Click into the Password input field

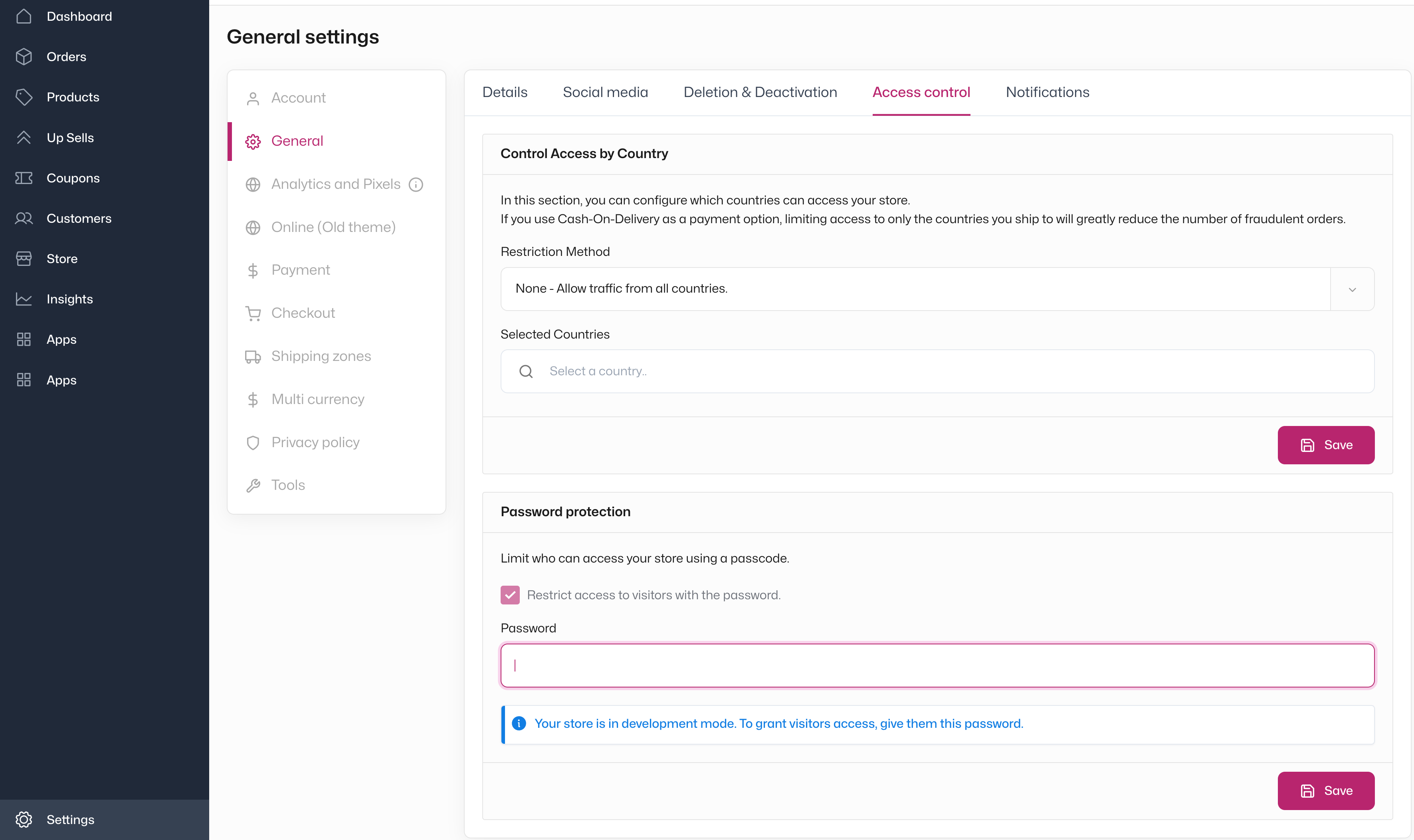[937, 666]
